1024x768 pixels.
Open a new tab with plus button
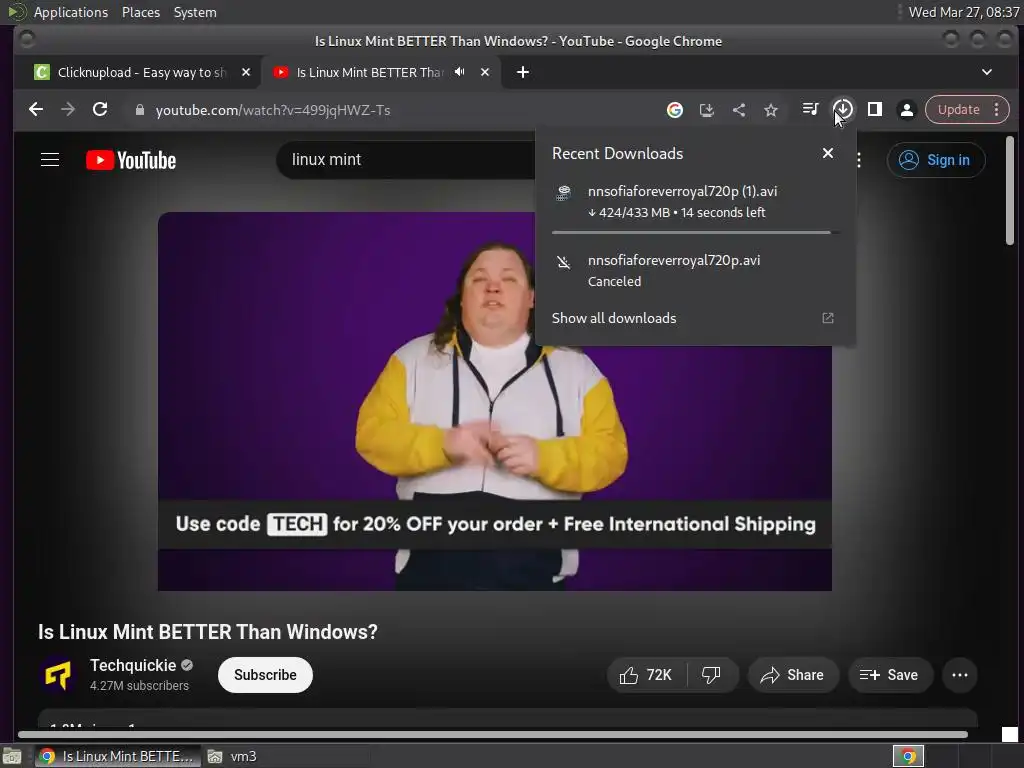coord(522,72)
